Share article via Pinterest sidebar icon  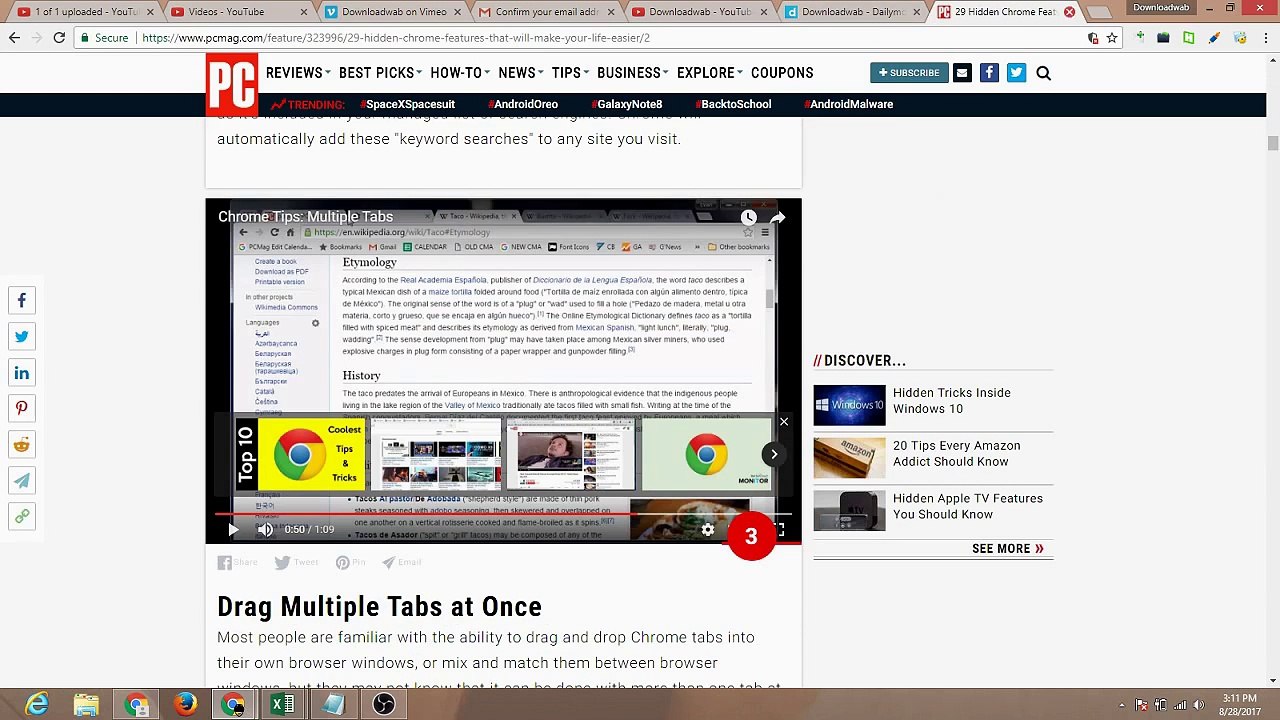click(22, 409)
